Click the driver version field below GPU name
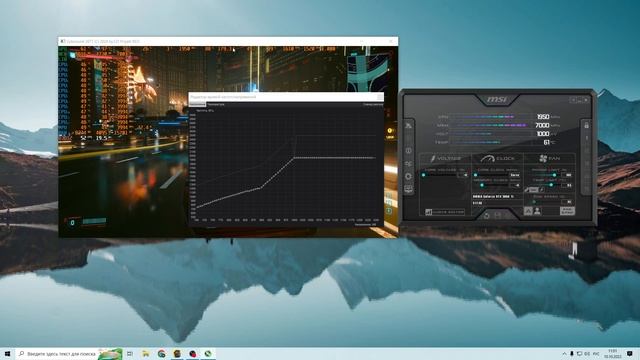640x360 pixels. click(x=498, y=203)
